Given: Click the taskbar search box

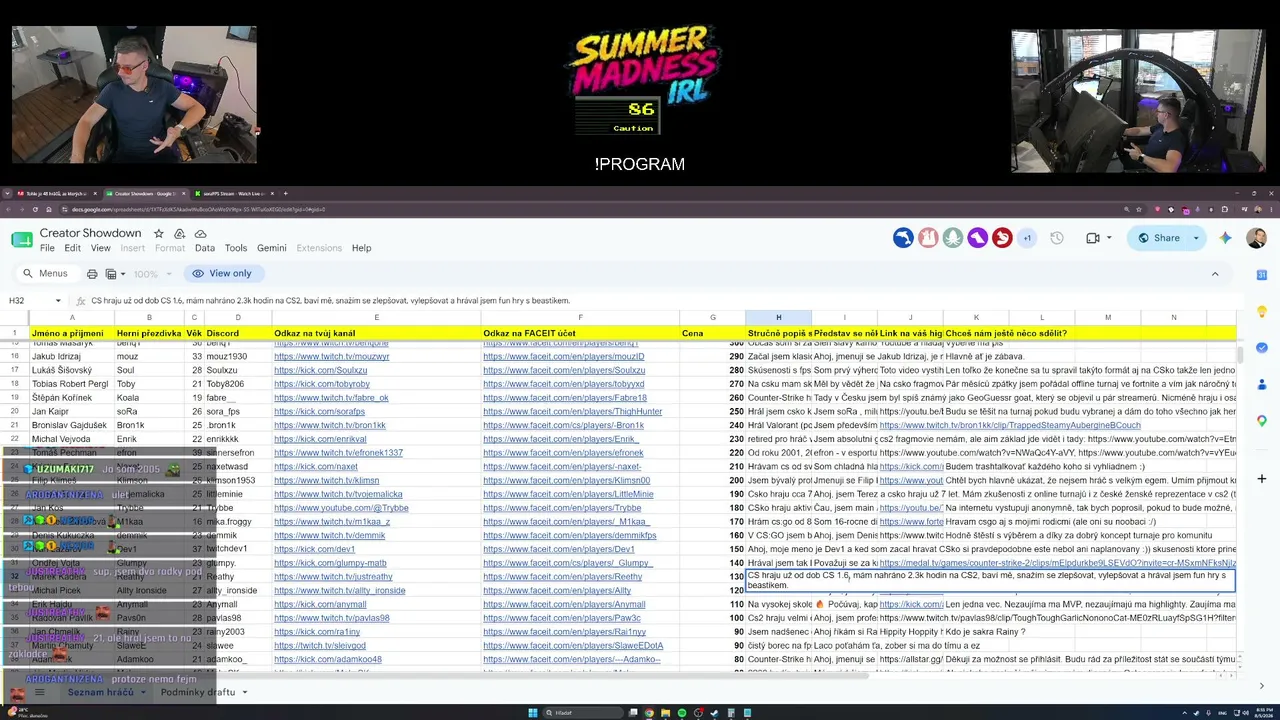Looking at the screenshot, I should coord(581,713).
